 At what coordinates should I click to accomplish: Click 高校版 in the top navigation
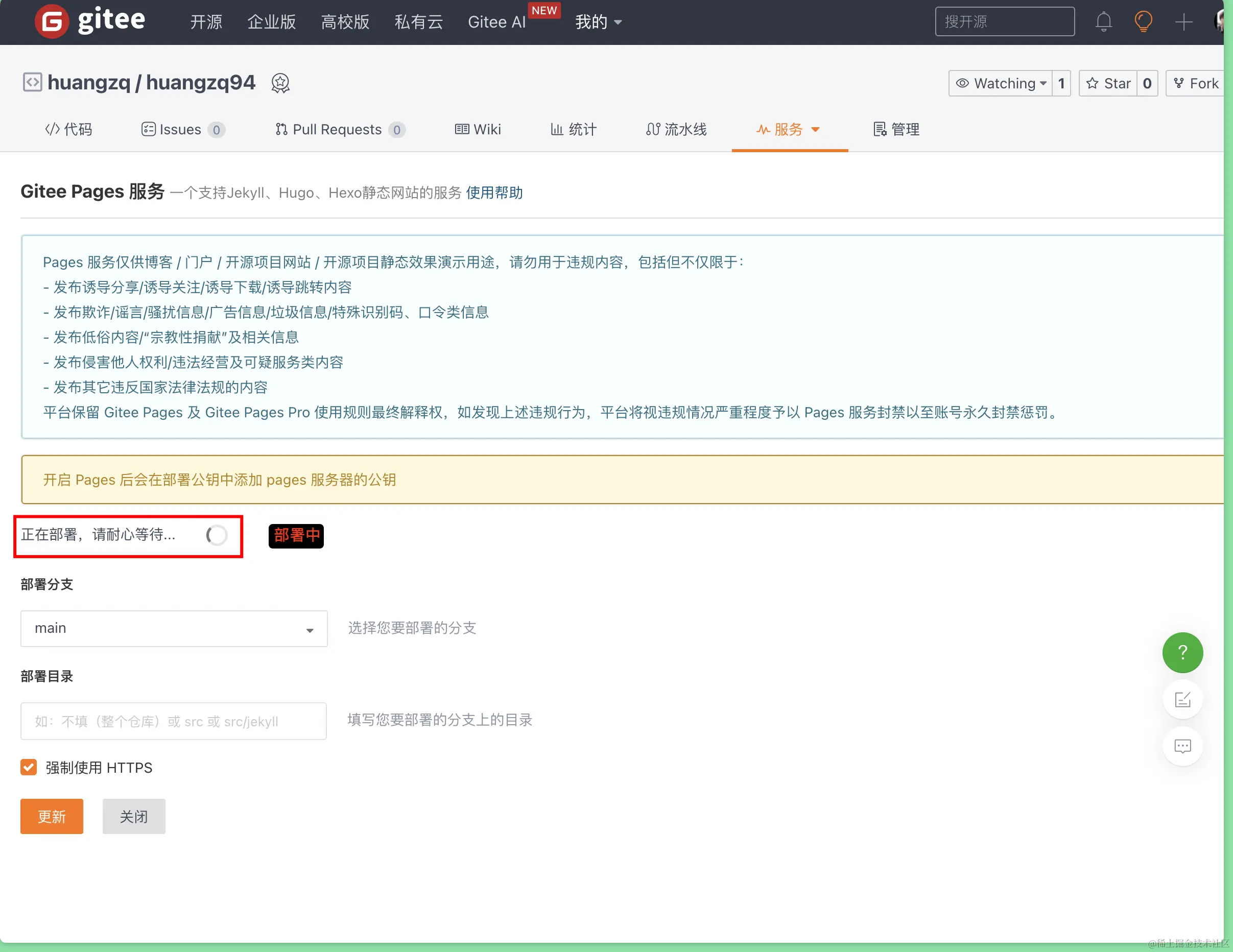[345, 22]
